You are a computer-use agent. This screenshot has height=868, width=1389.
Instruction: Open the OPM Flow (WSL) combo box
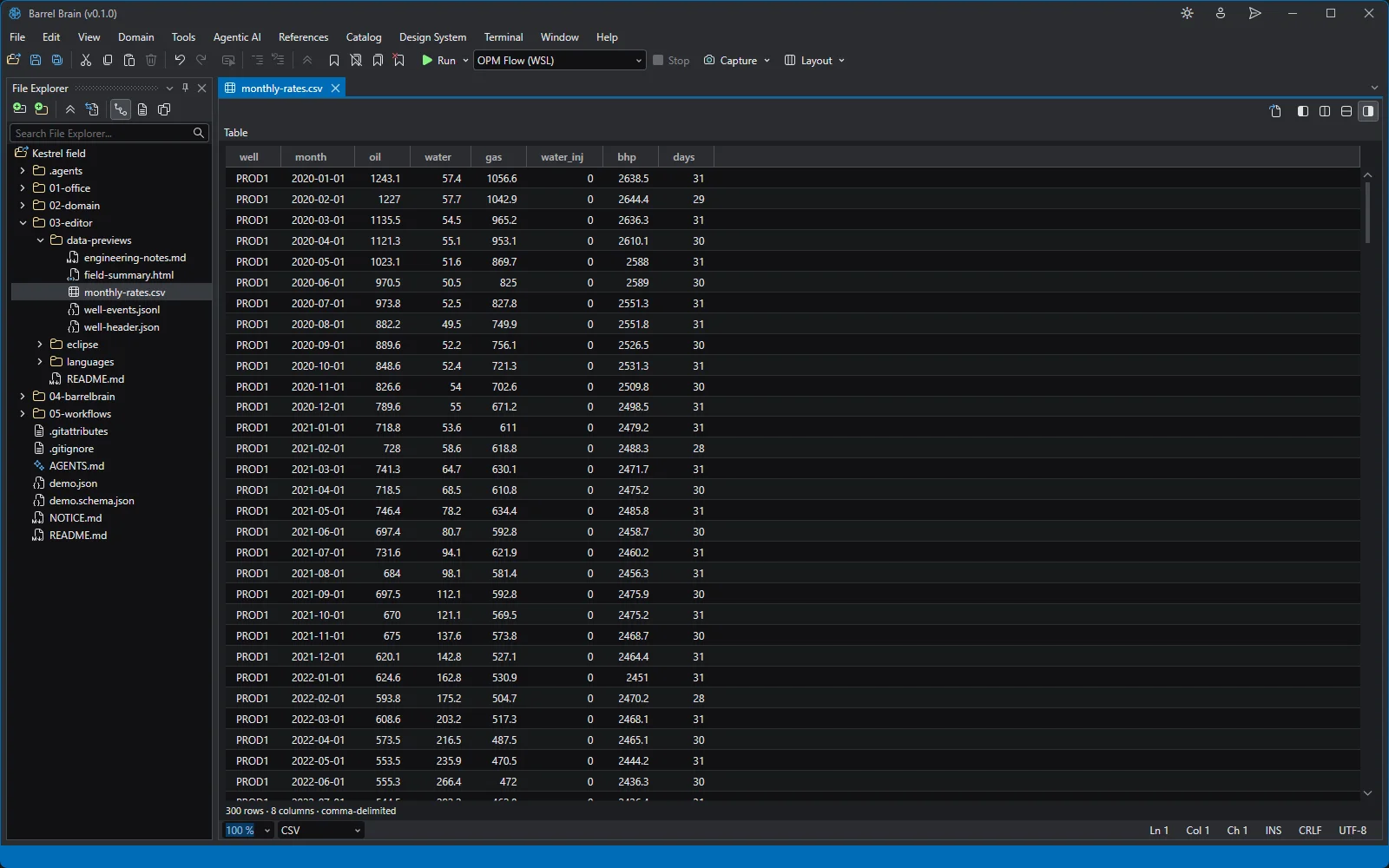tap(560, 61)
